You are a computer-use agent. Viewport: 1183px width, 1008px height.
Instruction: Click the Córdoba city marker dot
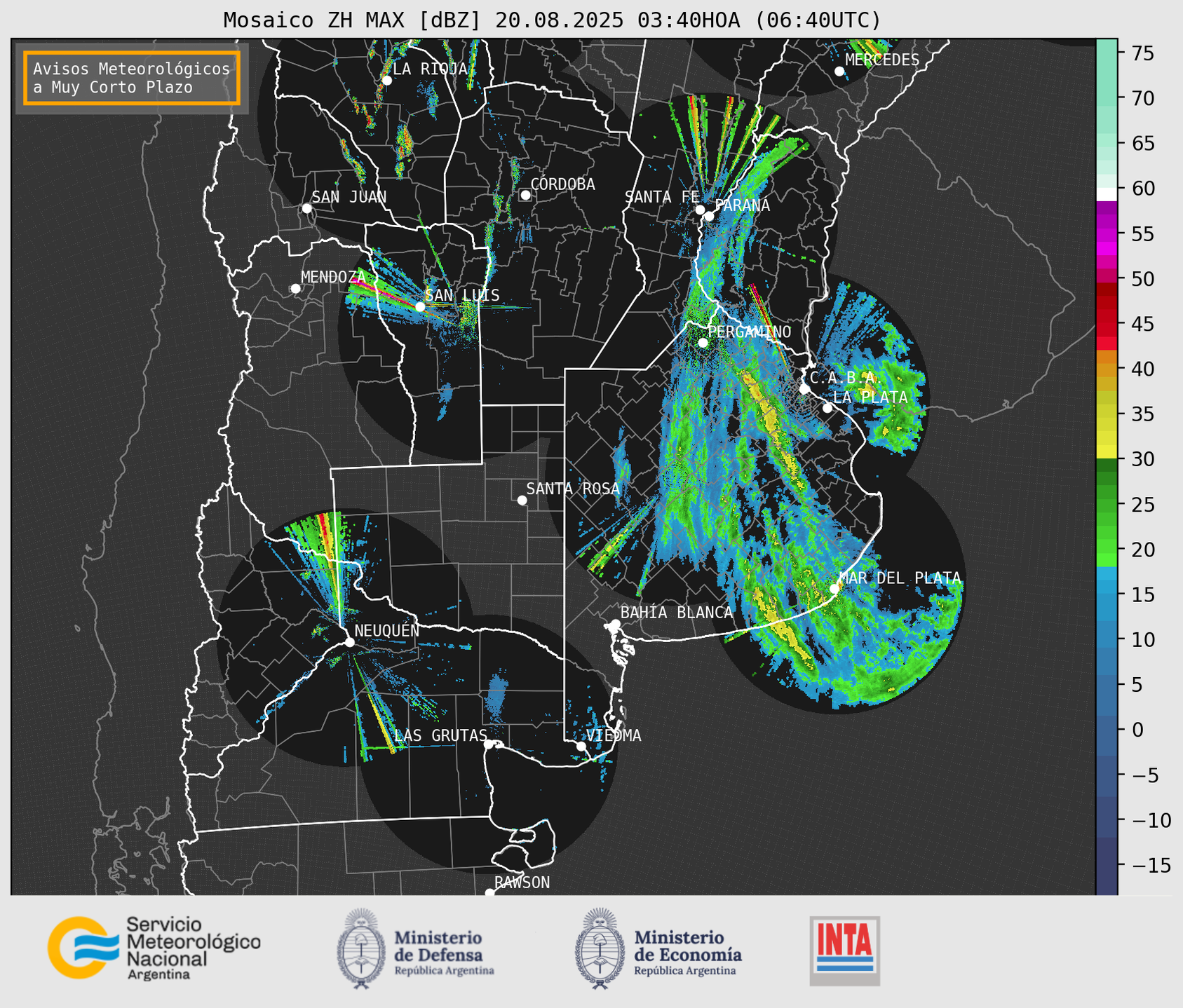point(525,195)
